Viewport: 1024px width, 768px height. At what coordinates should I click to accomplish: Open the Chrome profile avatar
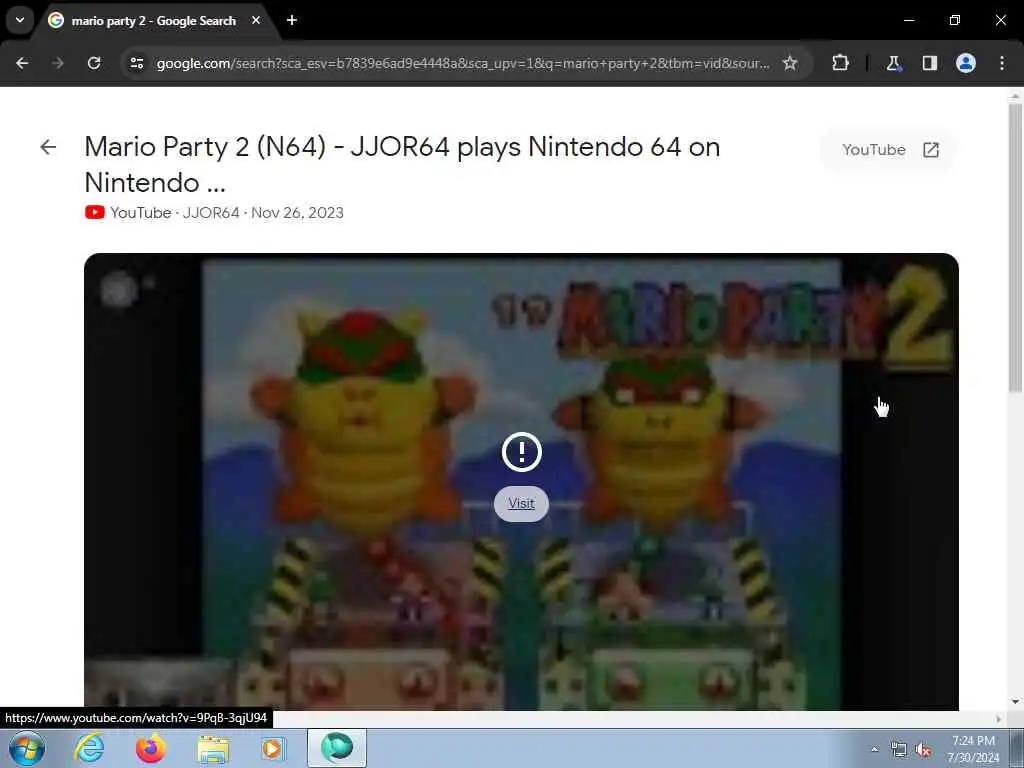[966, 63]
